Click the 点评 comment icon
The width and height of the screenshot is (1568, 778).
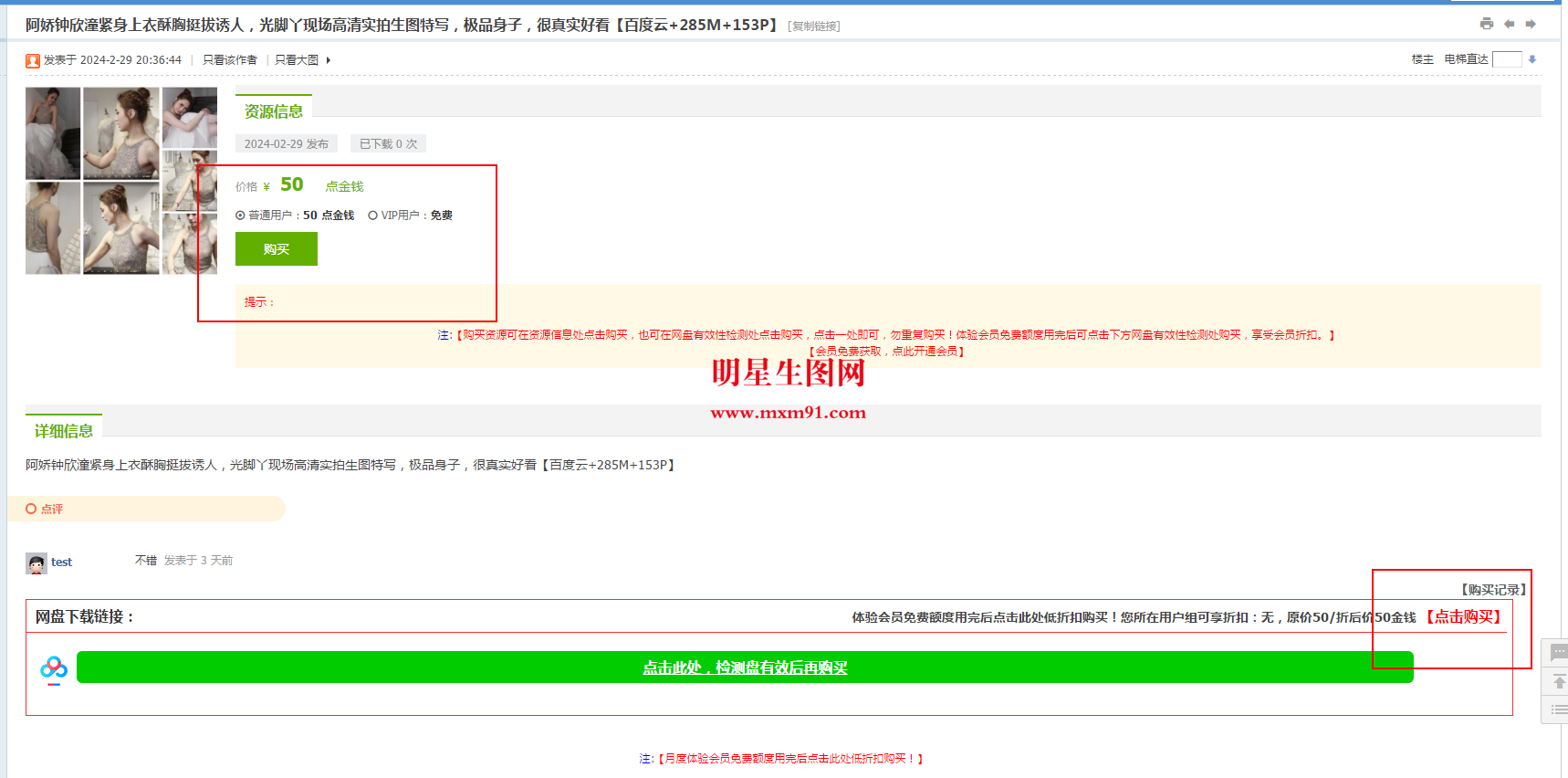[x=31, y=509]
